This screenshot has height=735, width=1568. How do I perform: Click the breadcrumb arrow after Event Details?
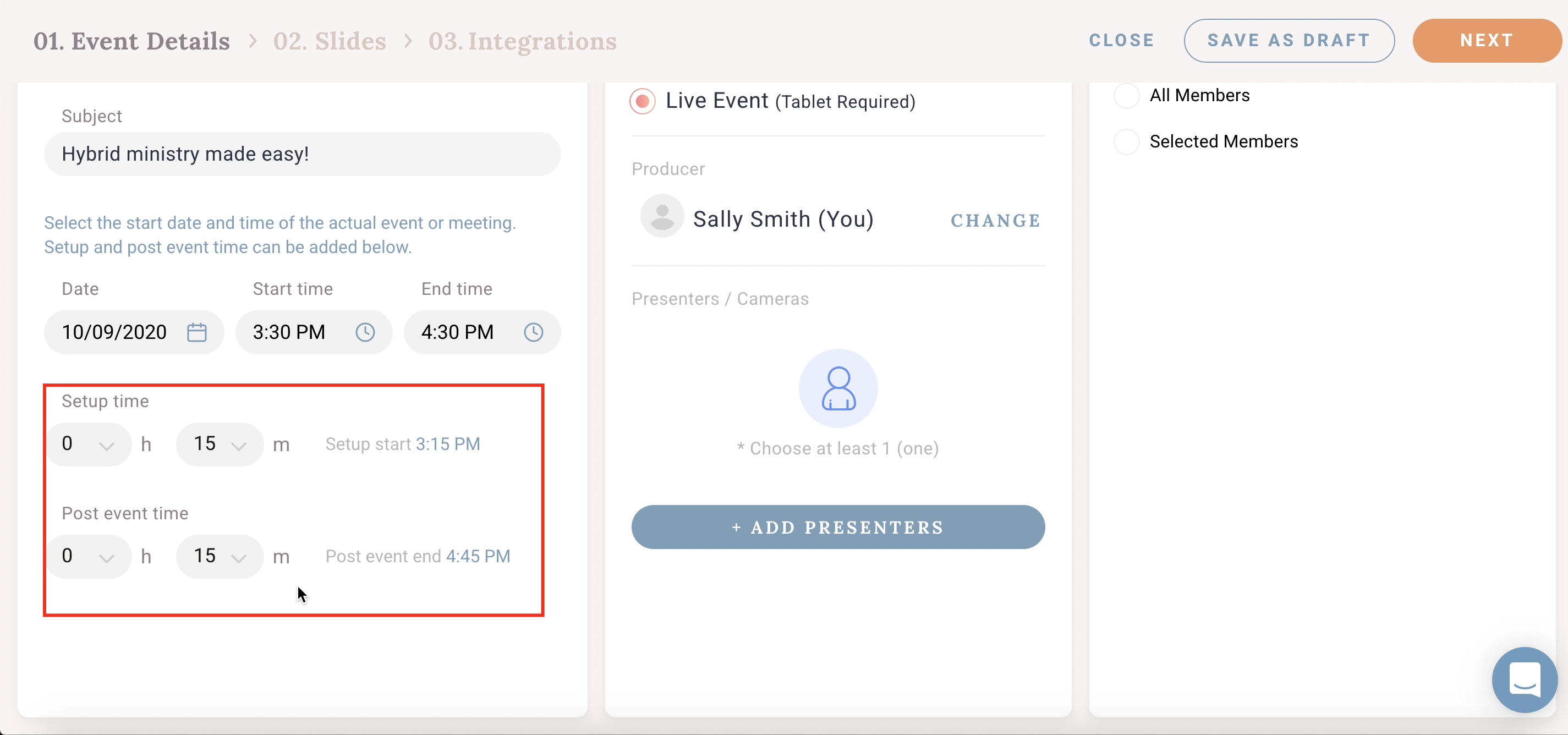(x=253, y=41)
